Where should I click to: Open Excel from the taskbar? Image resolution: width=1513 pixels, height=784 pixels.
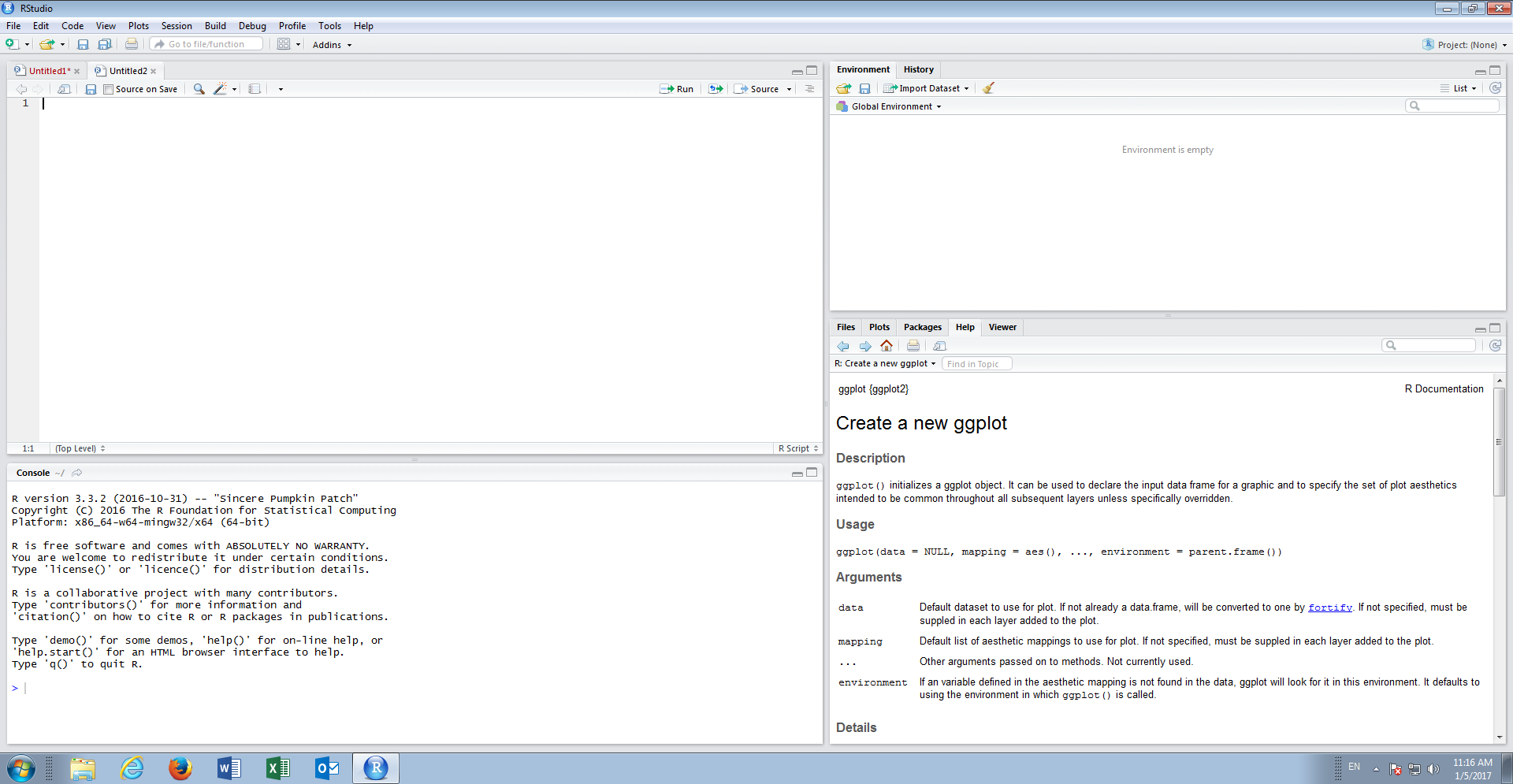click(277, 767)
